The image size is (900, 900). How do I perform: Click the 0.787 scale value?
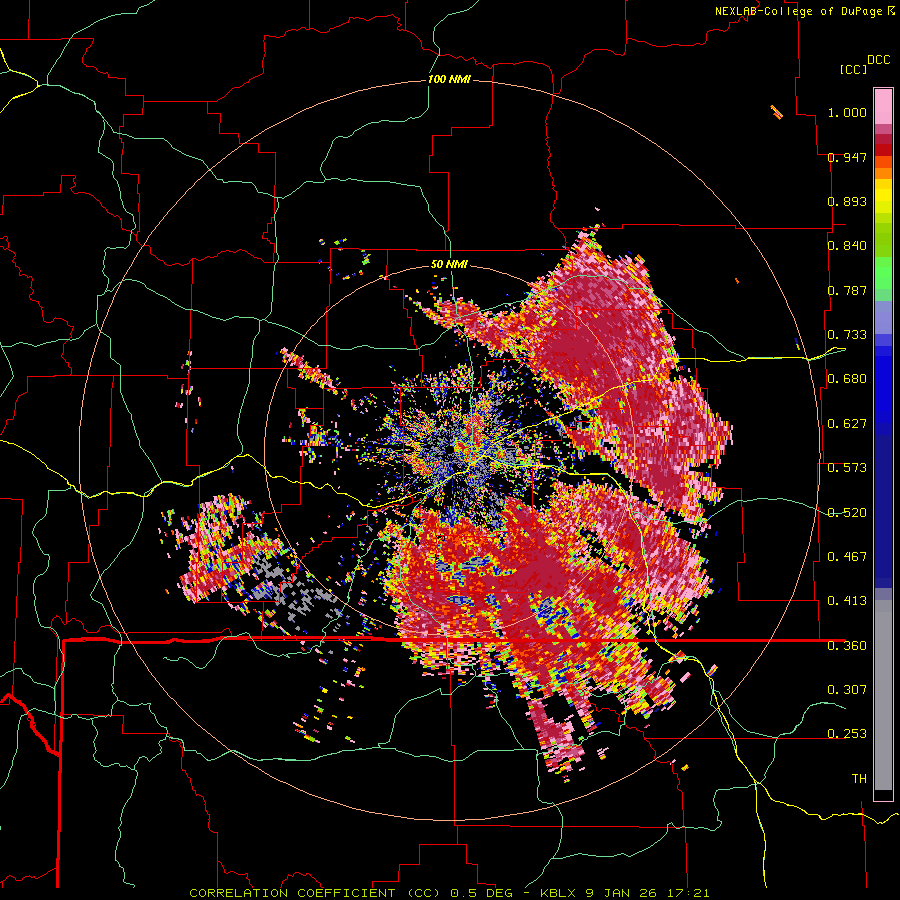point(847,290)
